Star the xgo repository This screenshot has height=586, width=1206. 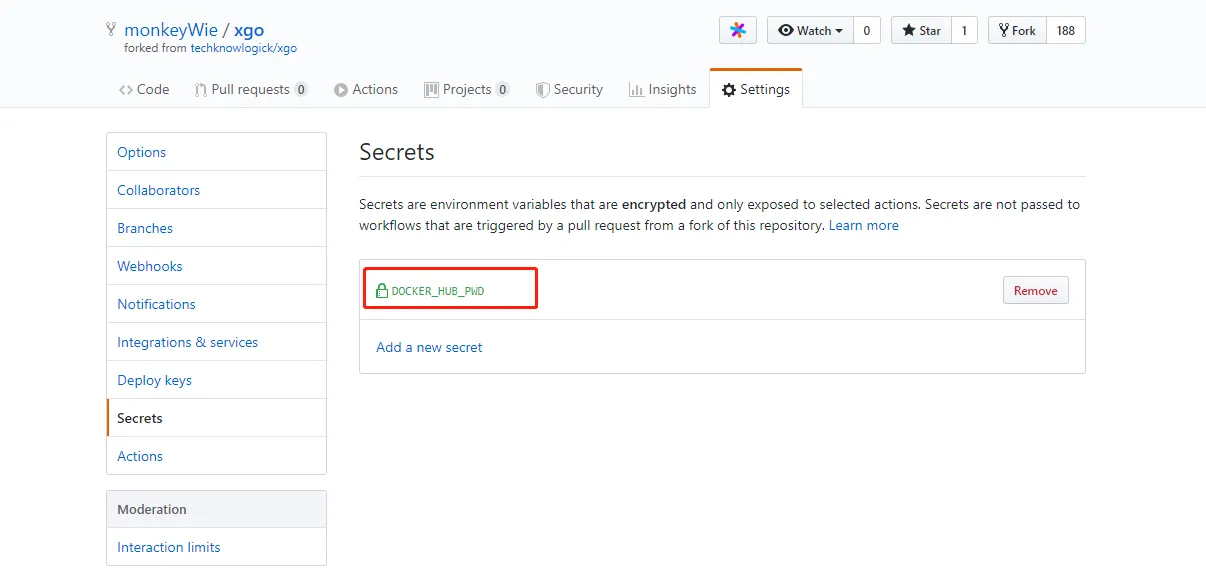coord(921,30)
